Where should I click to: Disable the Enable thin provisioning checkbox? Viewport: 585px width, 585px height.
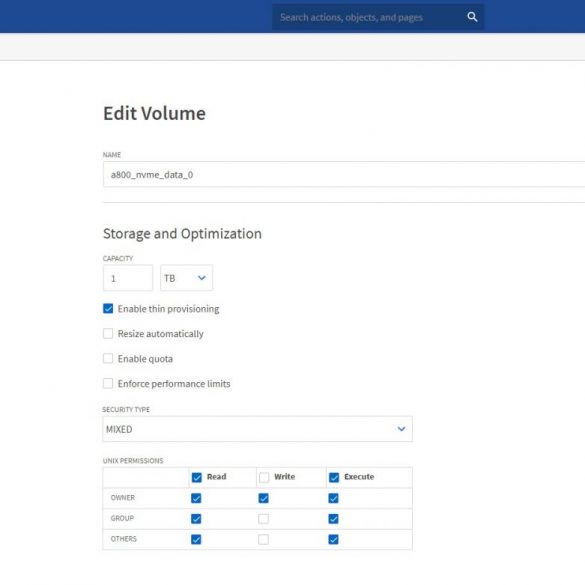click(108, 309)
